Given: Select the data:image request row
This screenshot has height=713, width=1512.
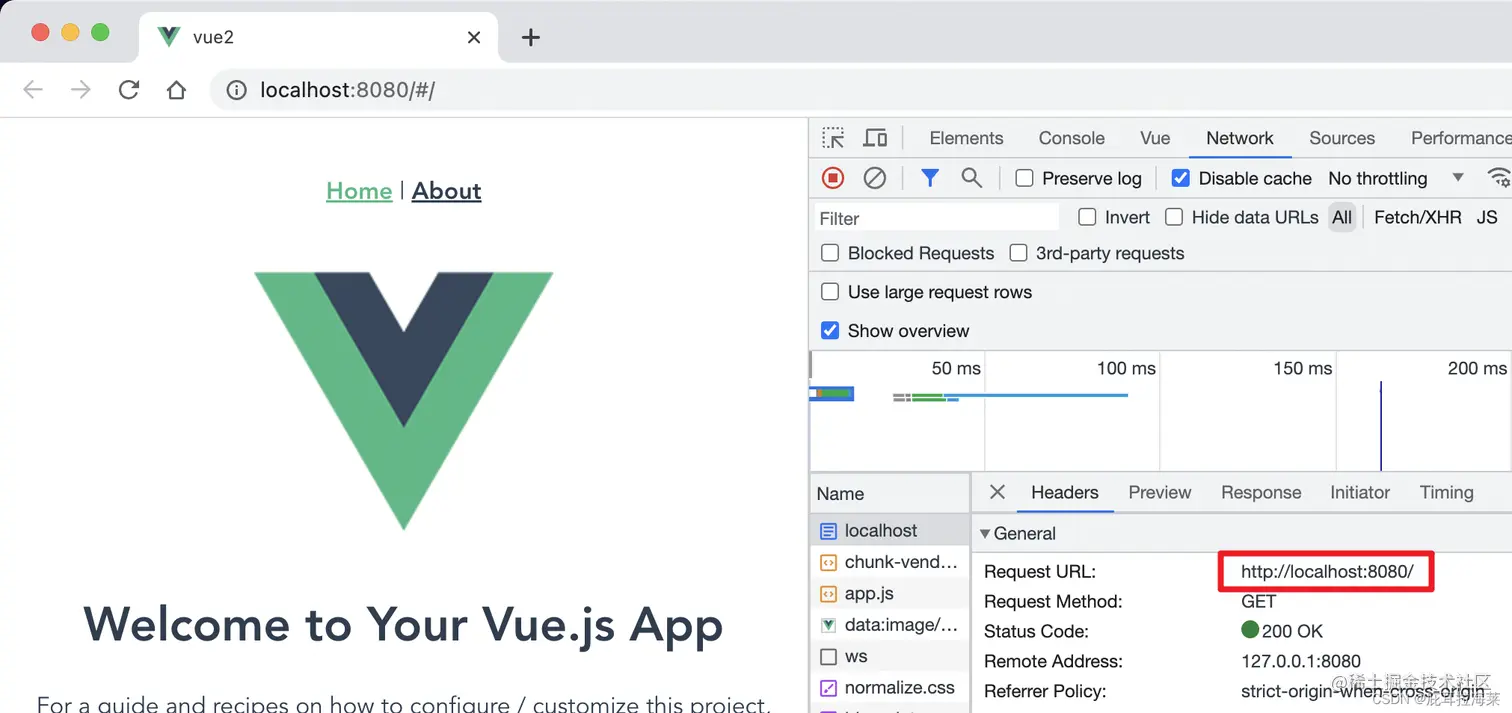Looking at the screenshot, I should pyautogui.click(x=890, y=625).
